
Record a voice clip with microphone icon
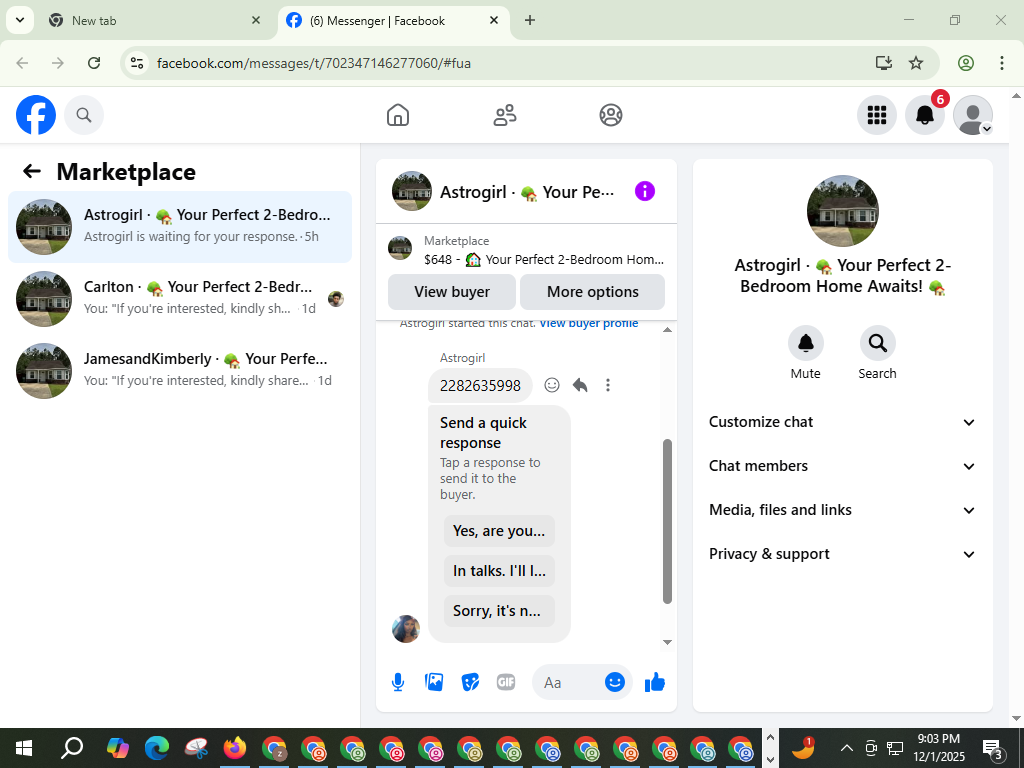pos(398,682)
